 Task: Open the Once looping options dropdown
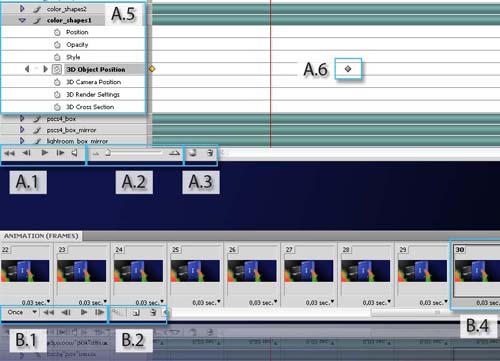tap(22, 312)
